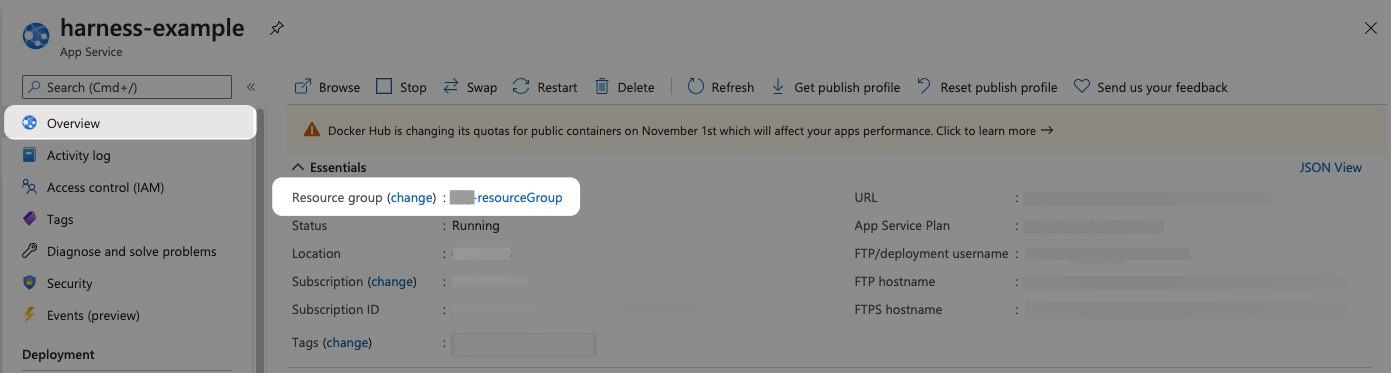Pin the harness-example app service

pyautogui.click(x=276, y=29)
